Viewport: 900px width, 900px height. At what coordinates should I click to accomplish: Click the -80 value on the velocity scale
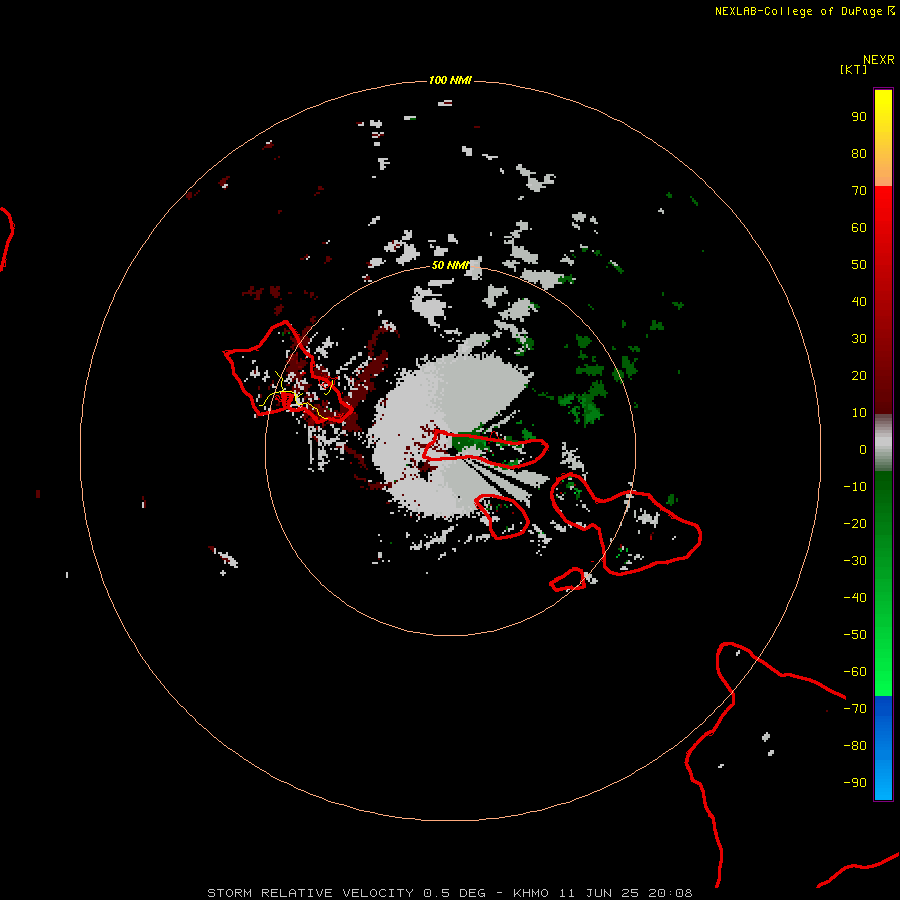pyautogui.click(x=855, y=746)
